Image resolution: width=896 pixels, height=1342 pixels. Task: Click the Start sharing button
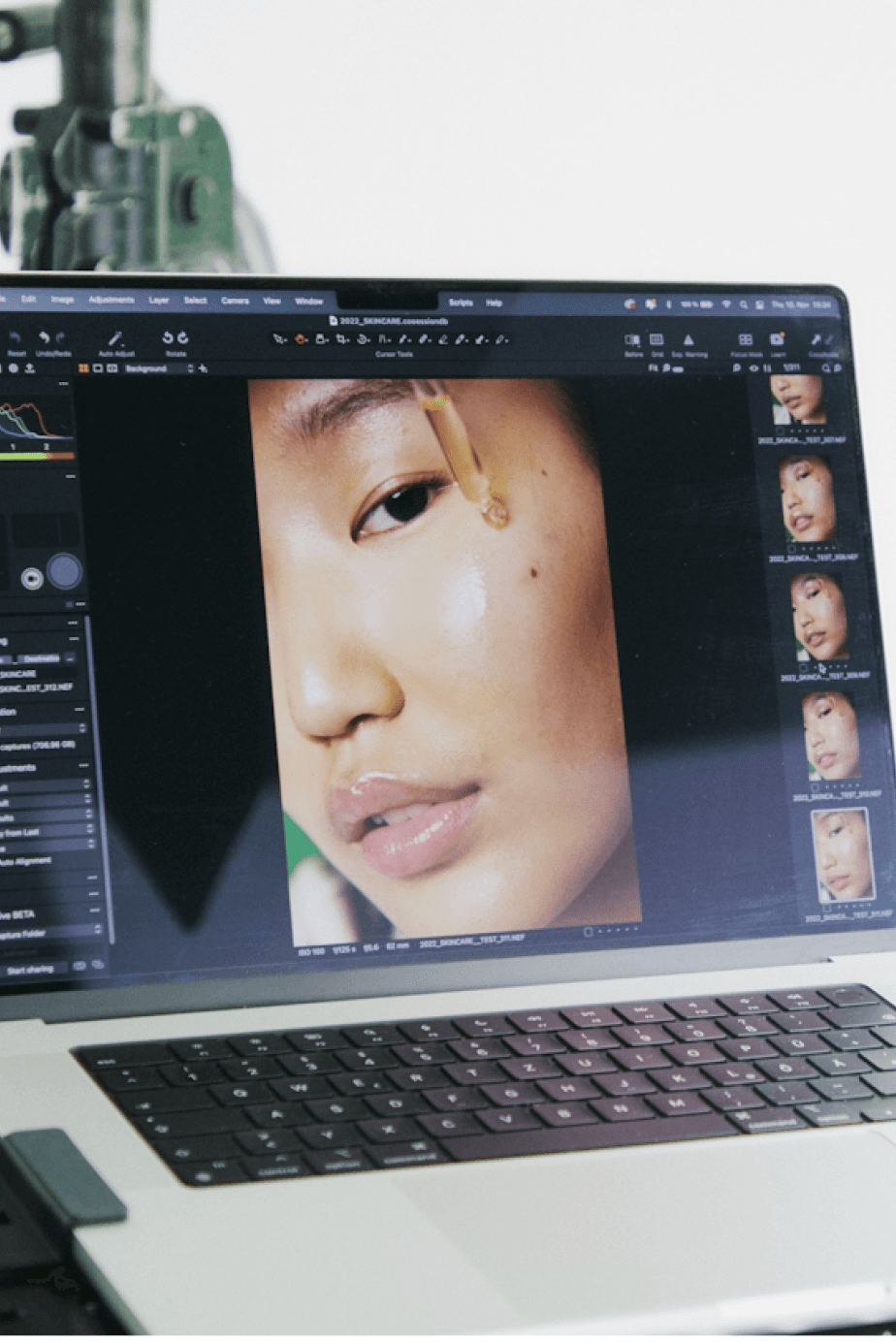click(x=30, y=969)
